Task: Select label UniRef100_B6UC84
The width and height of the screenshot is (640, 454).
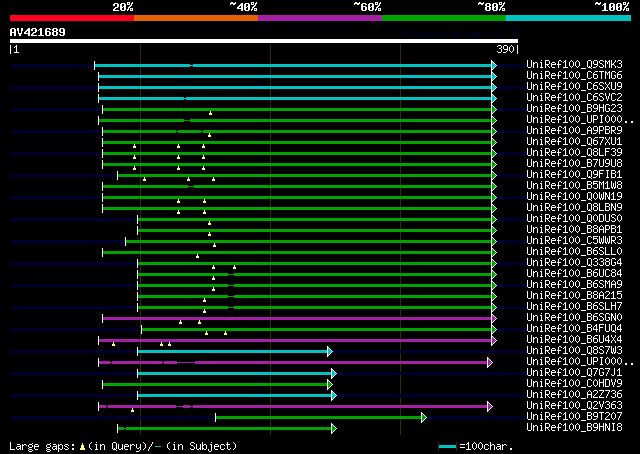Action: (574, 274)
